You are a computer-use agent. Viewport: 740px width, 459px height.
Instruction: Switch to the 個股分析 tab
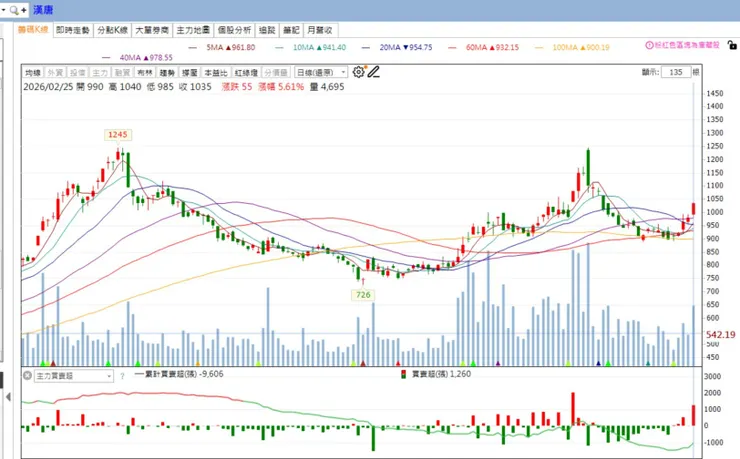pyautogui.click(x=234, y=30)
